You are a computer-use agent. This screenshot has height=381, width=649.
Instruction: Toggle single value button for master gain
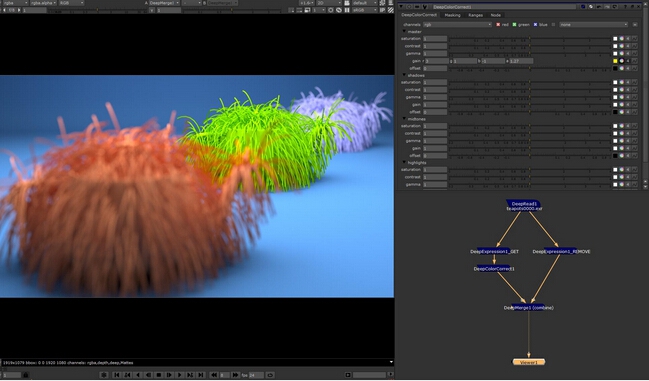pos(628,61)
